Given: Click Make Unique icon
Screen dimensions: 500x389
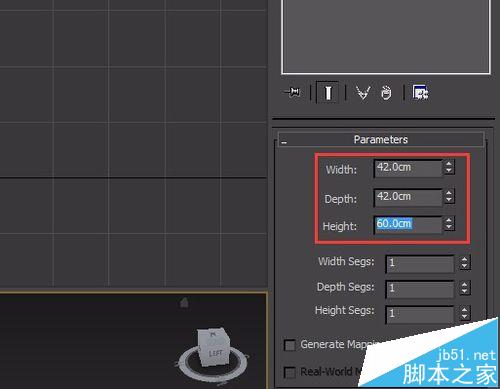Looking at the screenshot, I should coord(363,92).
